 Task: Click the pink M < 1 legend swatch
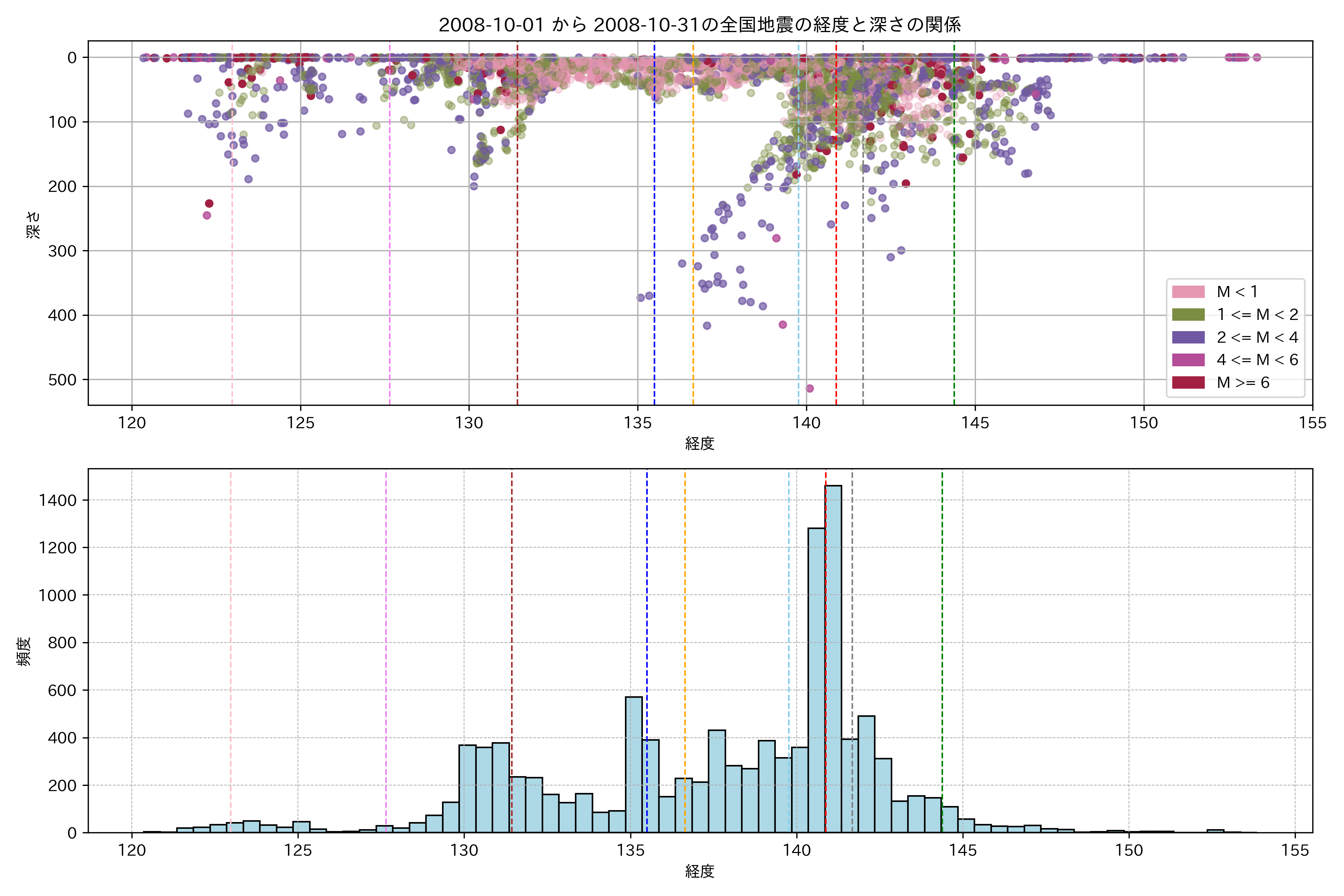pyautogui.click(x=1188, y=292)
